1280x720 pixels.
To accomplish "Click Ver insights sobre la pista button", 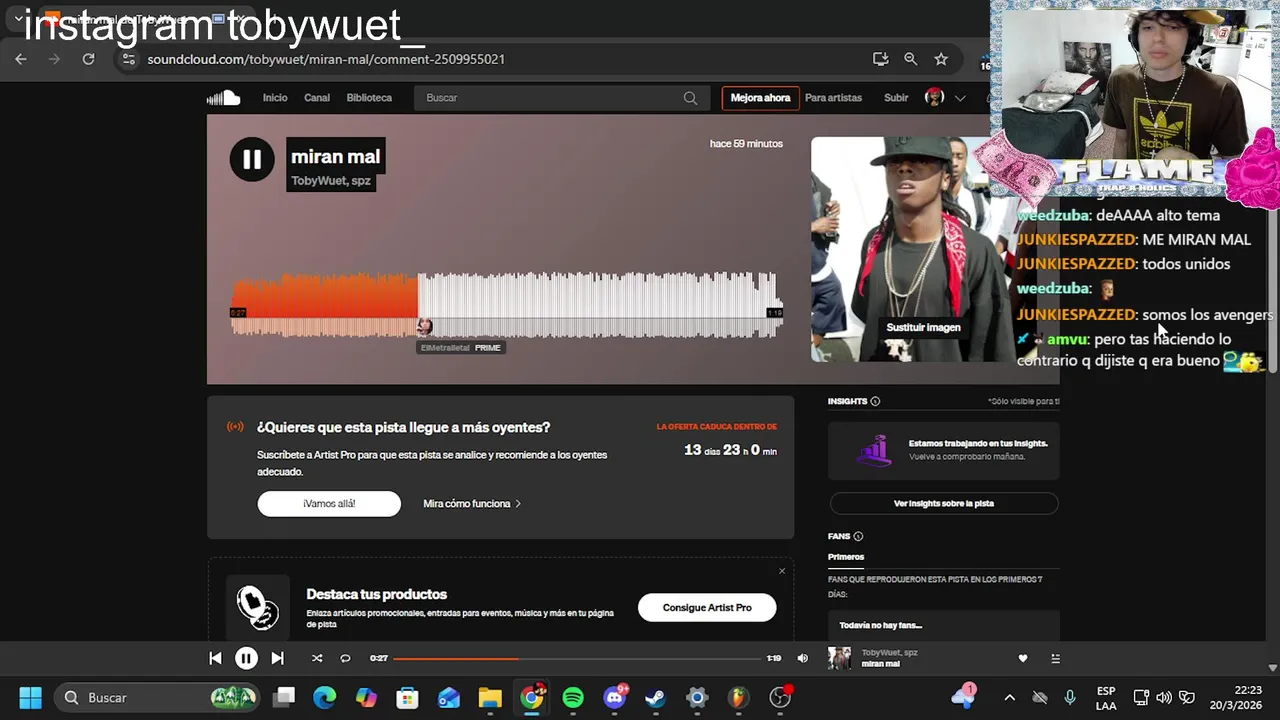I will pos(943,504).
